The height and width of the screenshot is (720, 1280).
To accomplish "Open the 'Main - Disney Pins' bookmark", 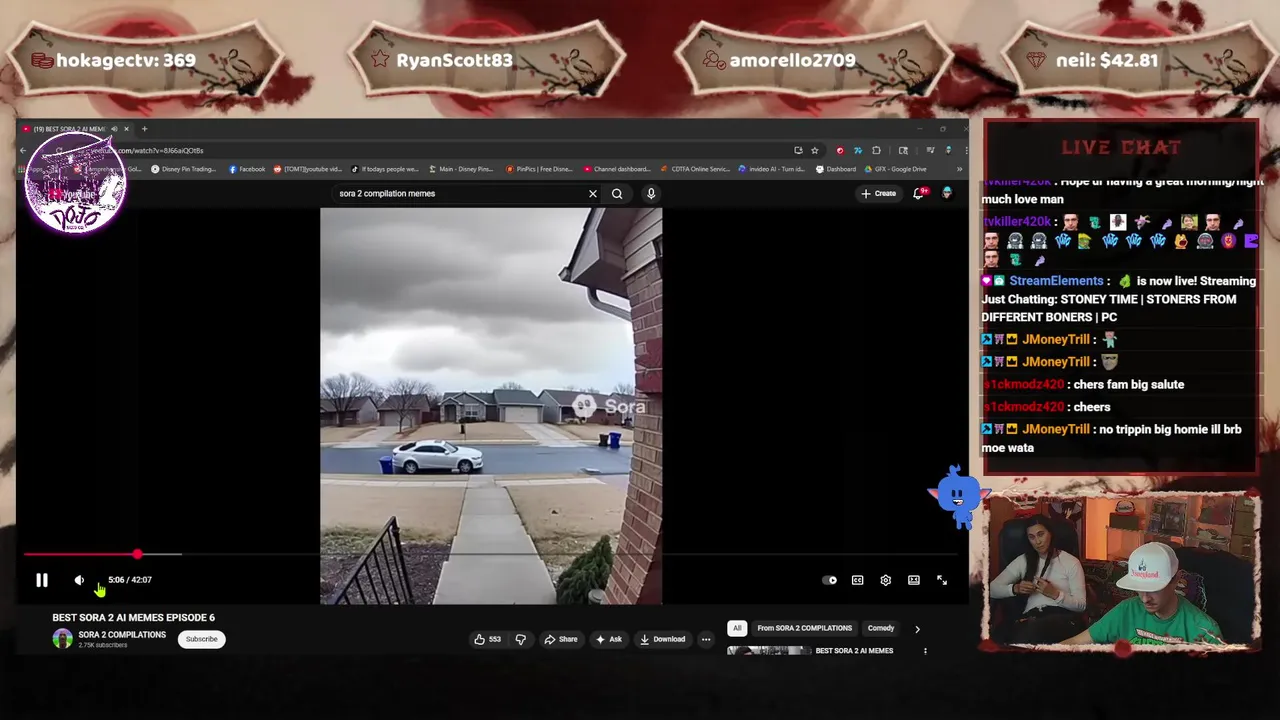I will pyautogui.click(x=461, y=169).
